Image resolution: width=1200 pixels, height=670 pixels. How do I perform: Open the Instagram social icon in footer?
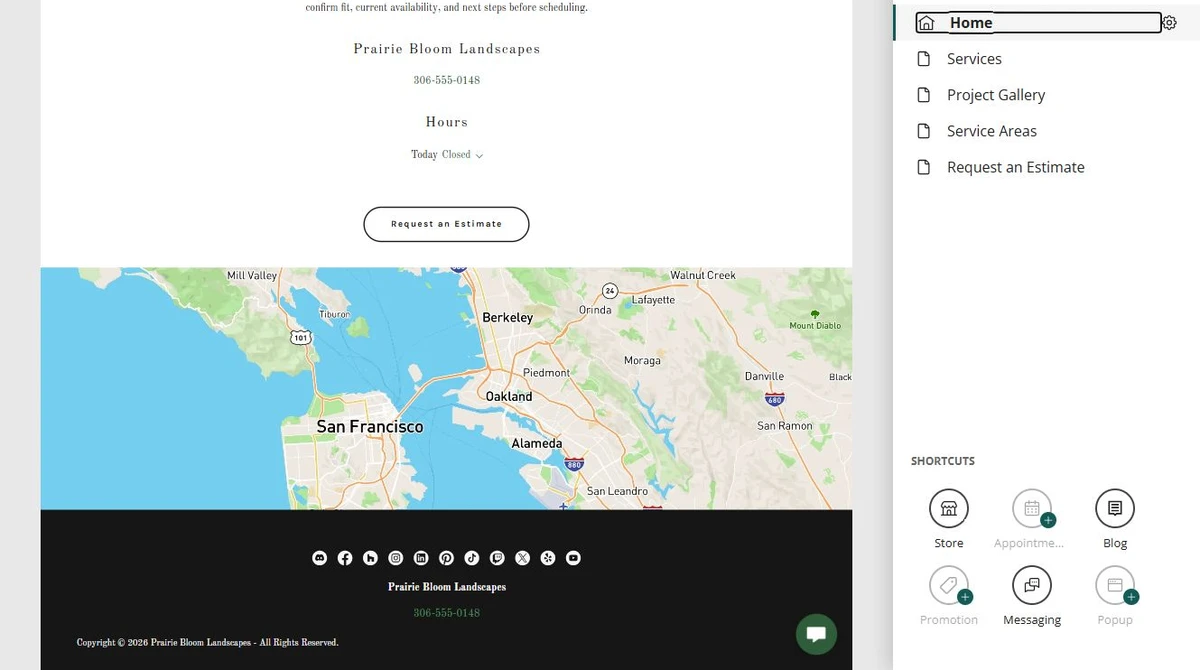tap(396, 558)
